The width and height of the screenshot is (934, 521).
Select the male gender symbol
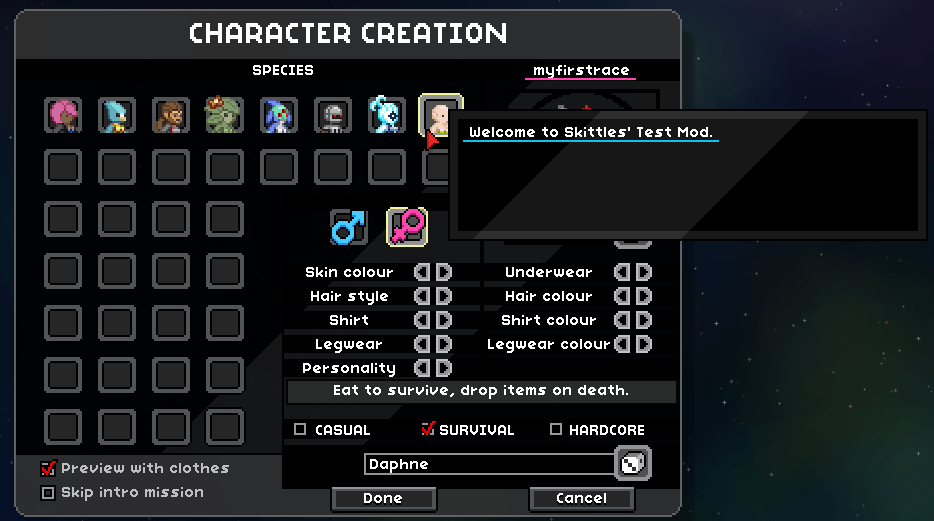click(348, 227)
